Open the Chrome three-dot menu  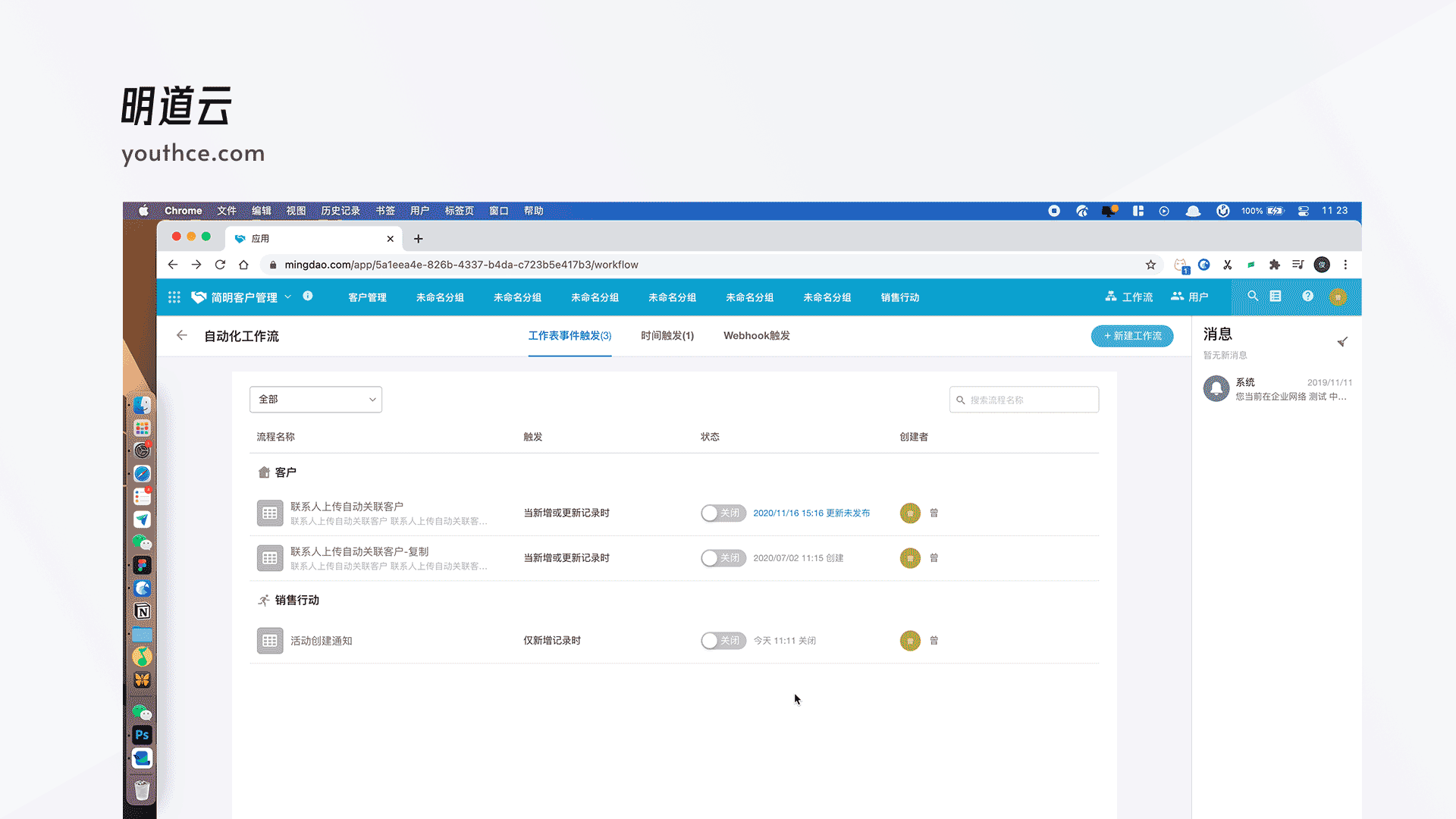1345,265
